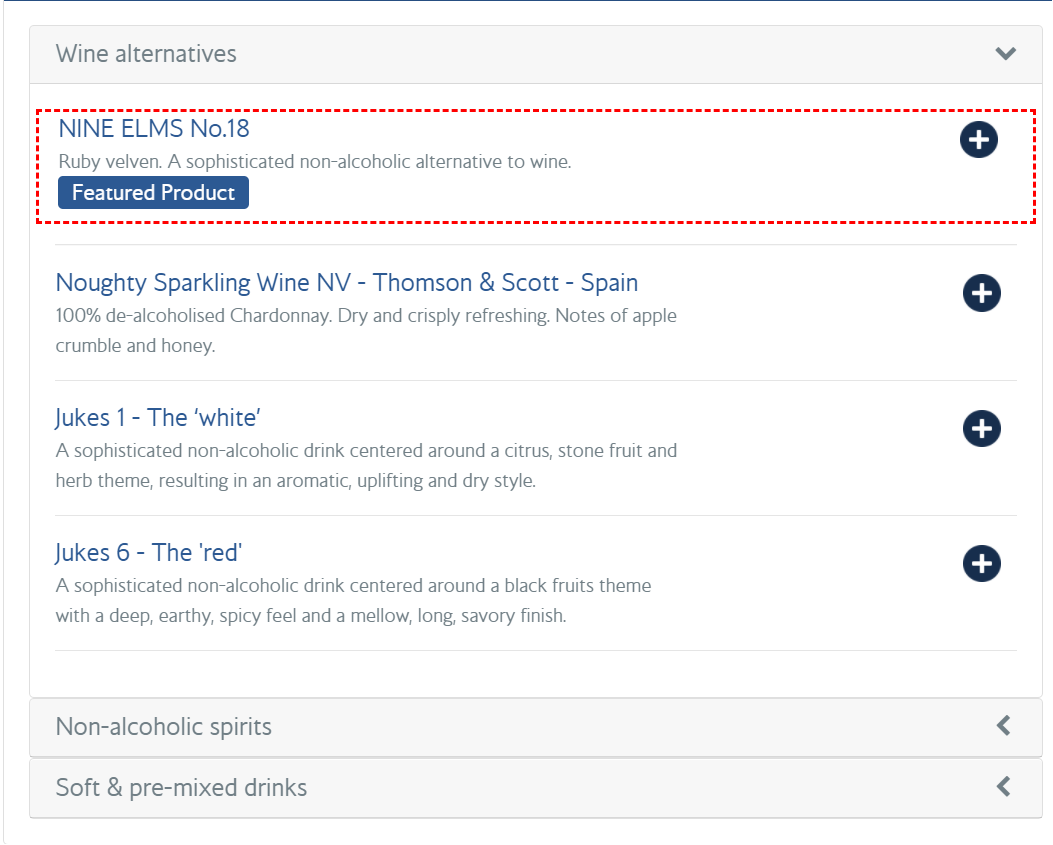
Task: Expand Soft & pre-mixed drinks chevron
Action: click(1004, 786)
